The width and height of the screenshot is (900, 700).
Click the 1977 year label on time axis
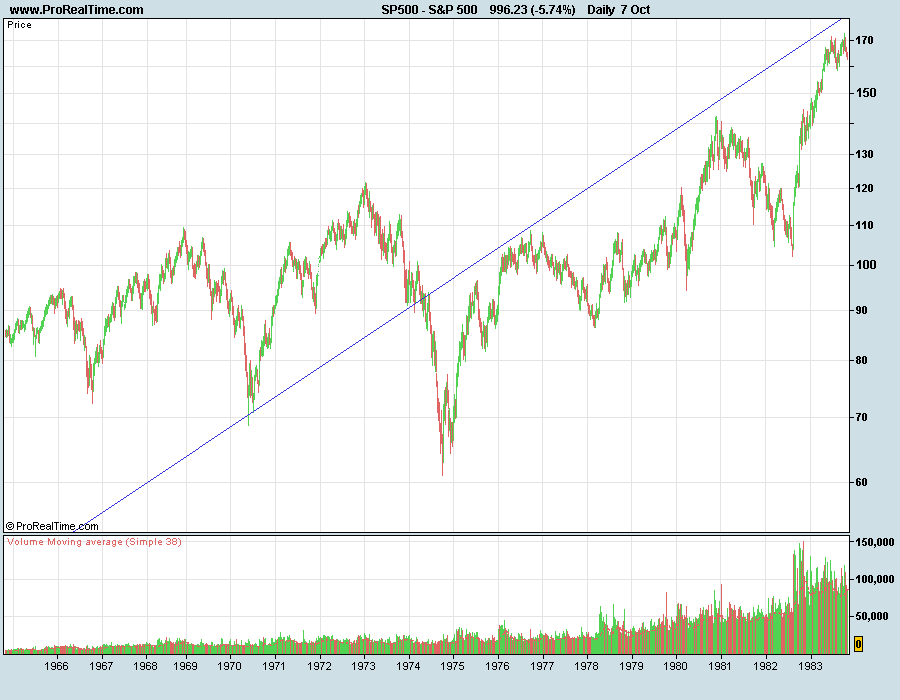542,666
